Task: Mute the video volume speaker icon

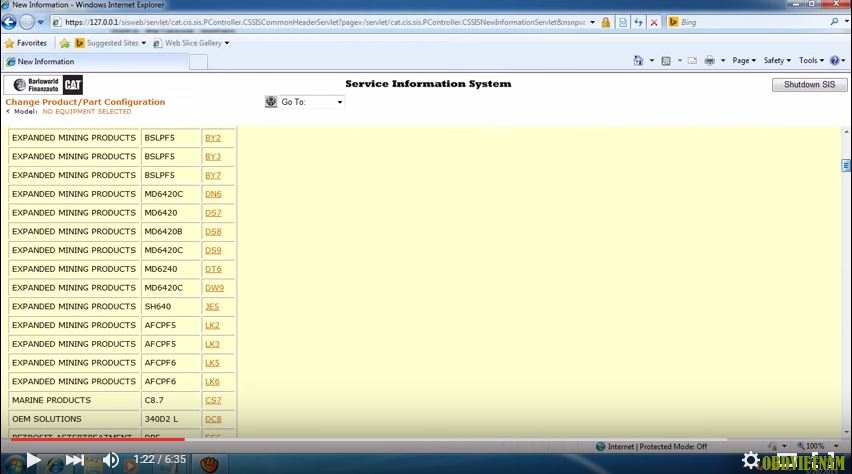Action: (111, 460)
